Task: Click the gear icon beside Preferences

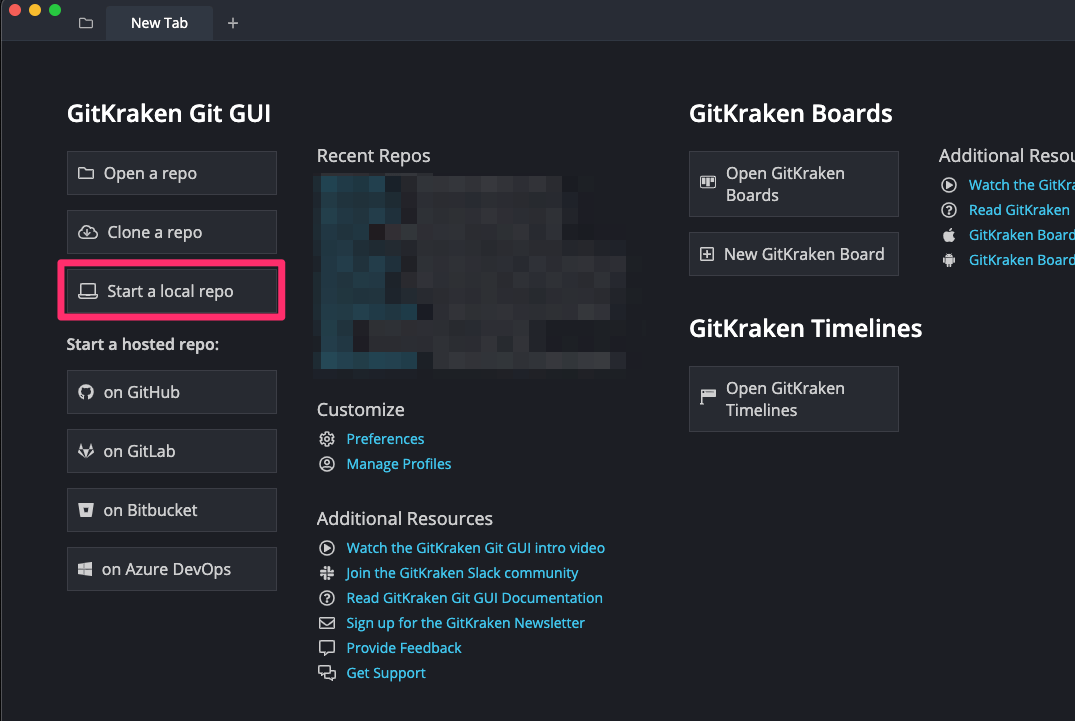Action: (x=326, y=439)
